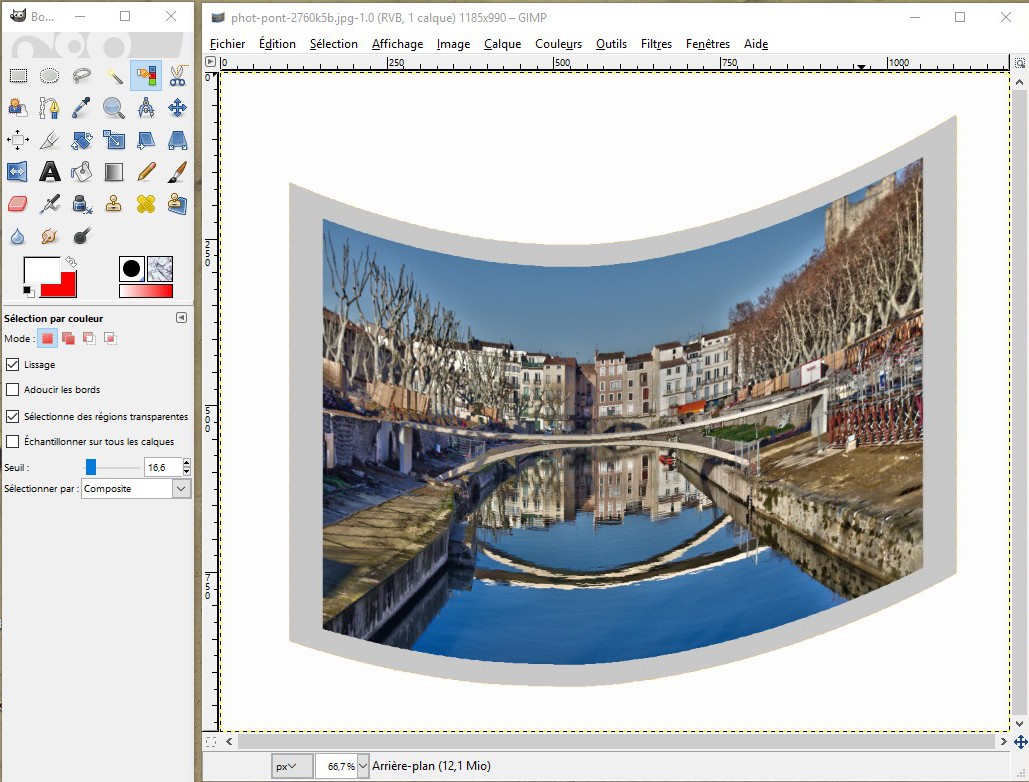Open the Filtres menu

656,44
